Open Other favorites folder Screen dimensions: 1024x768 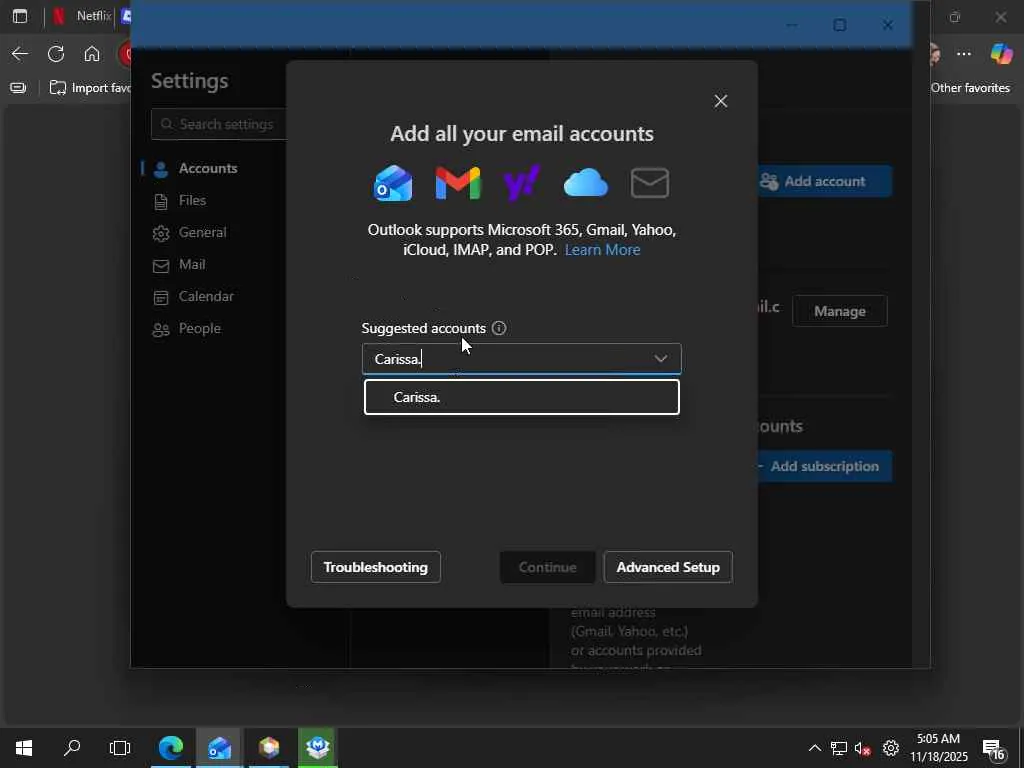(x=970, y=88)
